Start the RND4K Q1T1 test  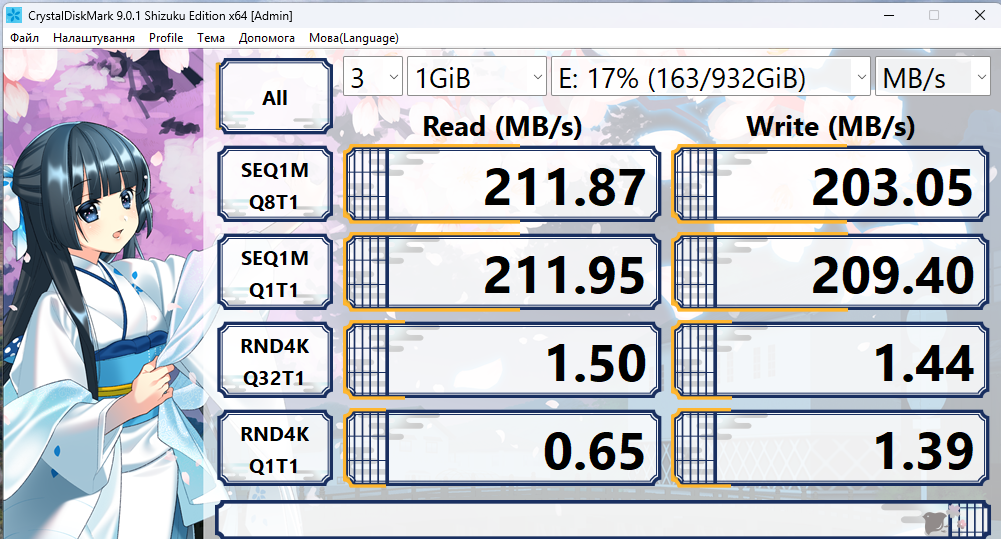275,449
